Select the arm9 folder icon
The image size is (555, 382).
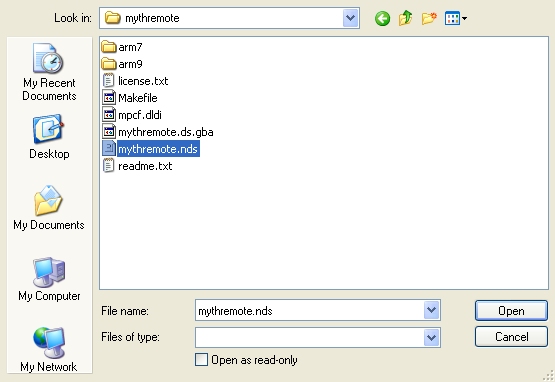pyautogui.click(x=109, y=64)
